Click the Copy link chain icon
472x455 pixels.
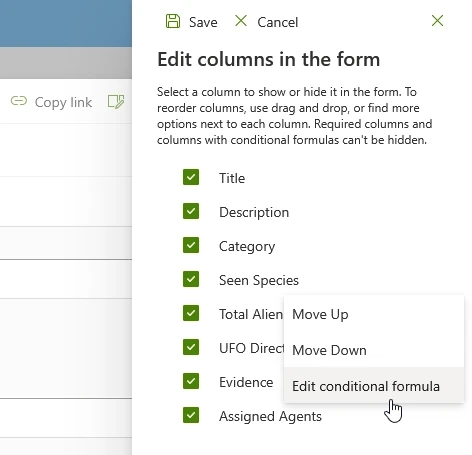(x=19, y=101)
